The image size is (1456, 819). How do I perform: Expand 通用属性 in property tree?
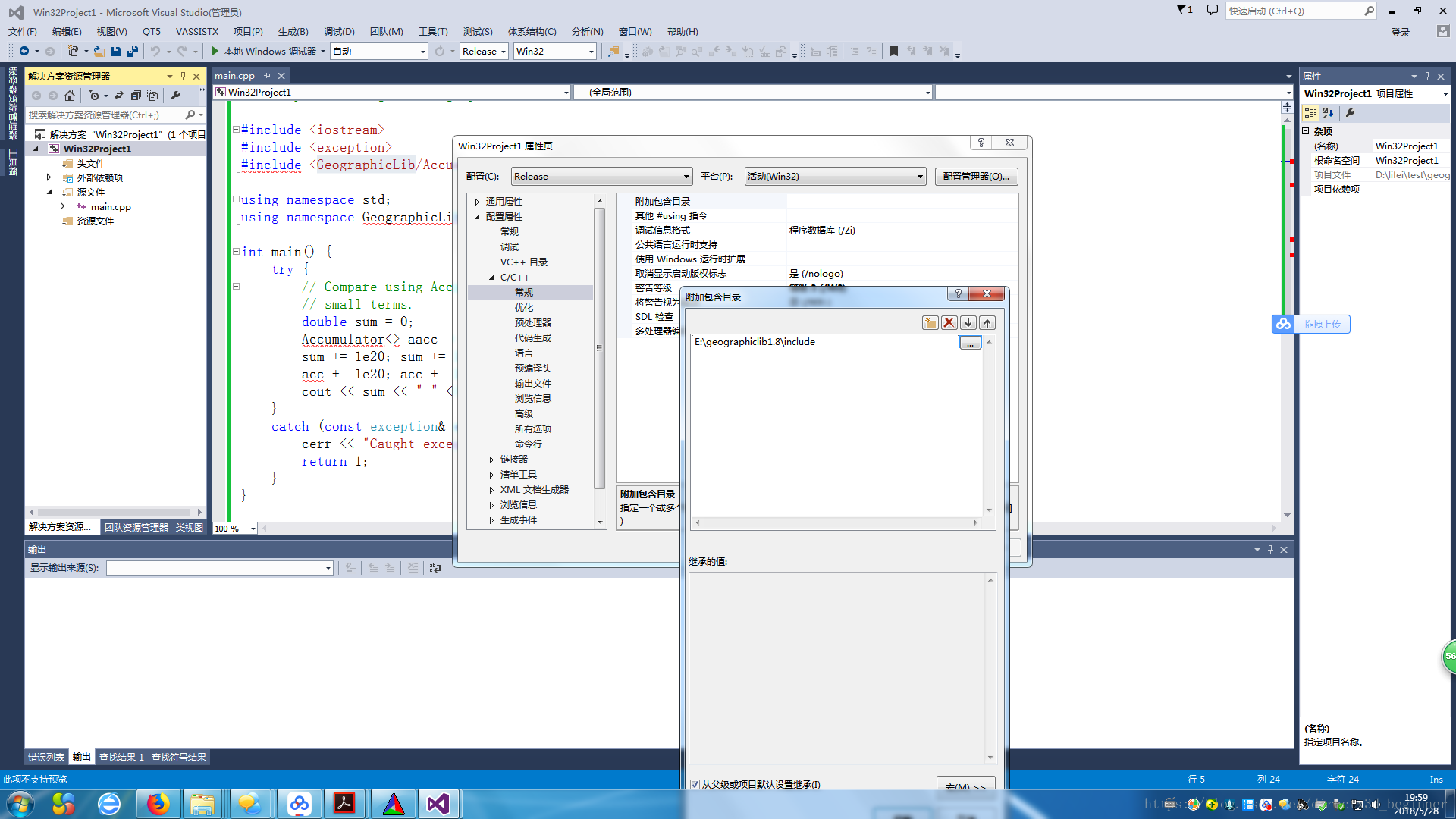(477, 202)
